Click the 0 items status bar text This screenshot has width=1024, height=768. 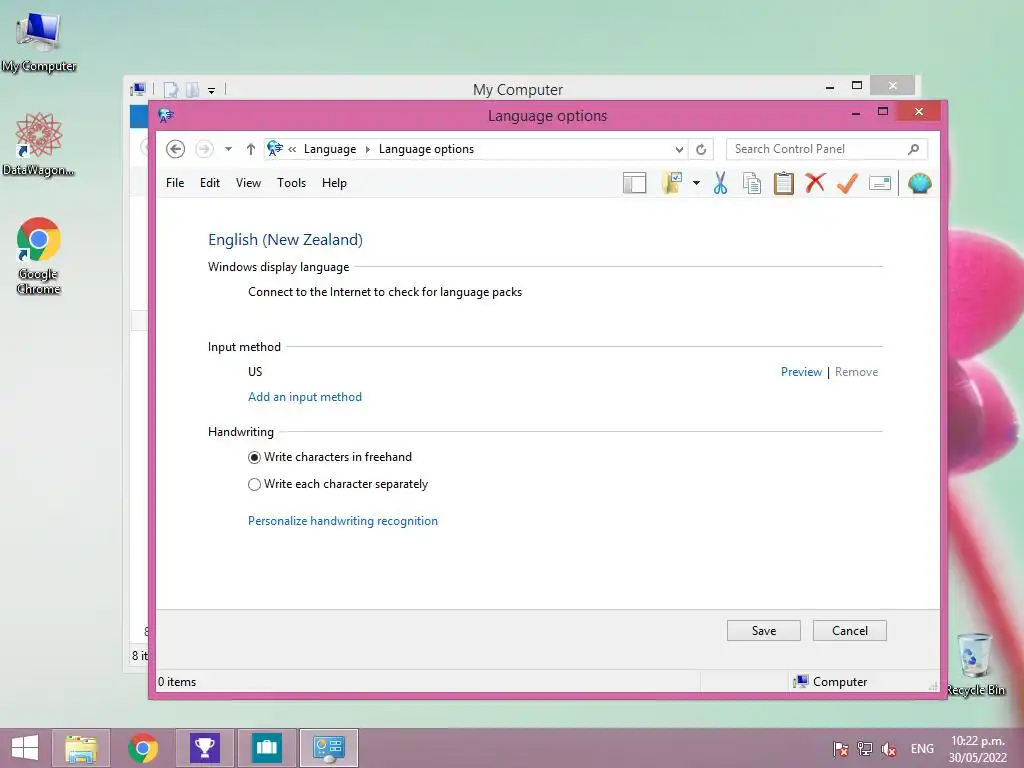[177, 681]
